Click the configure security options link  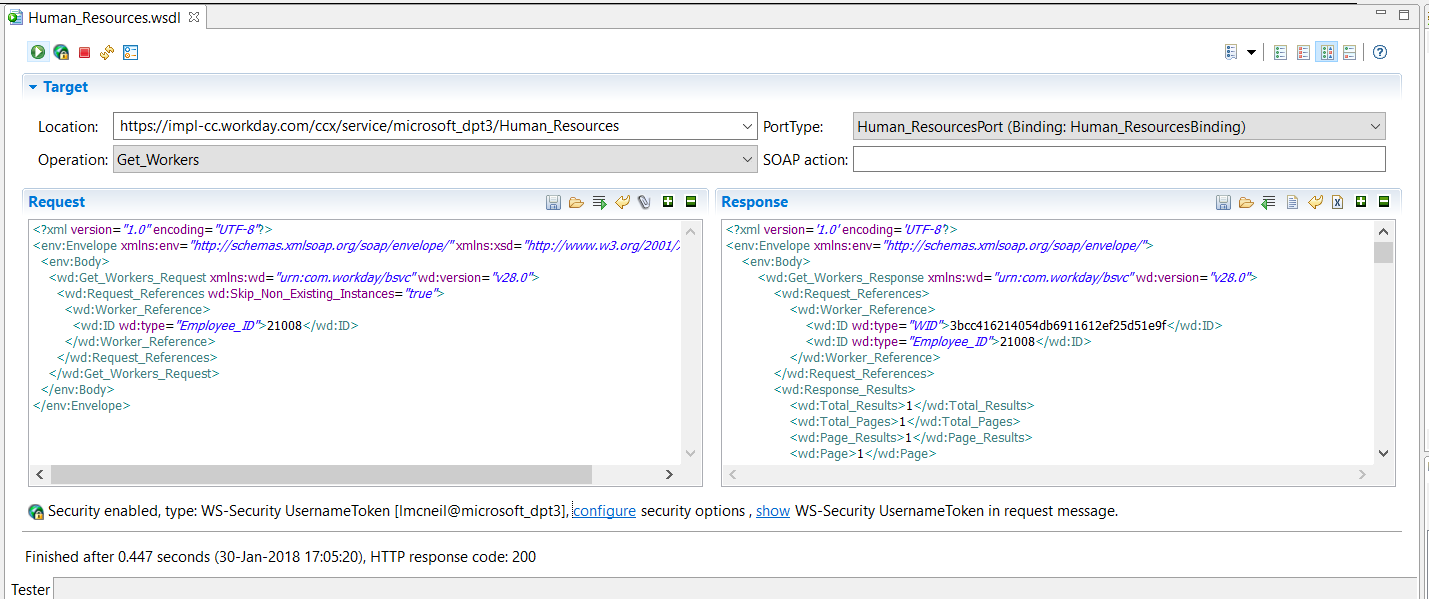click(x=603, y=511)
